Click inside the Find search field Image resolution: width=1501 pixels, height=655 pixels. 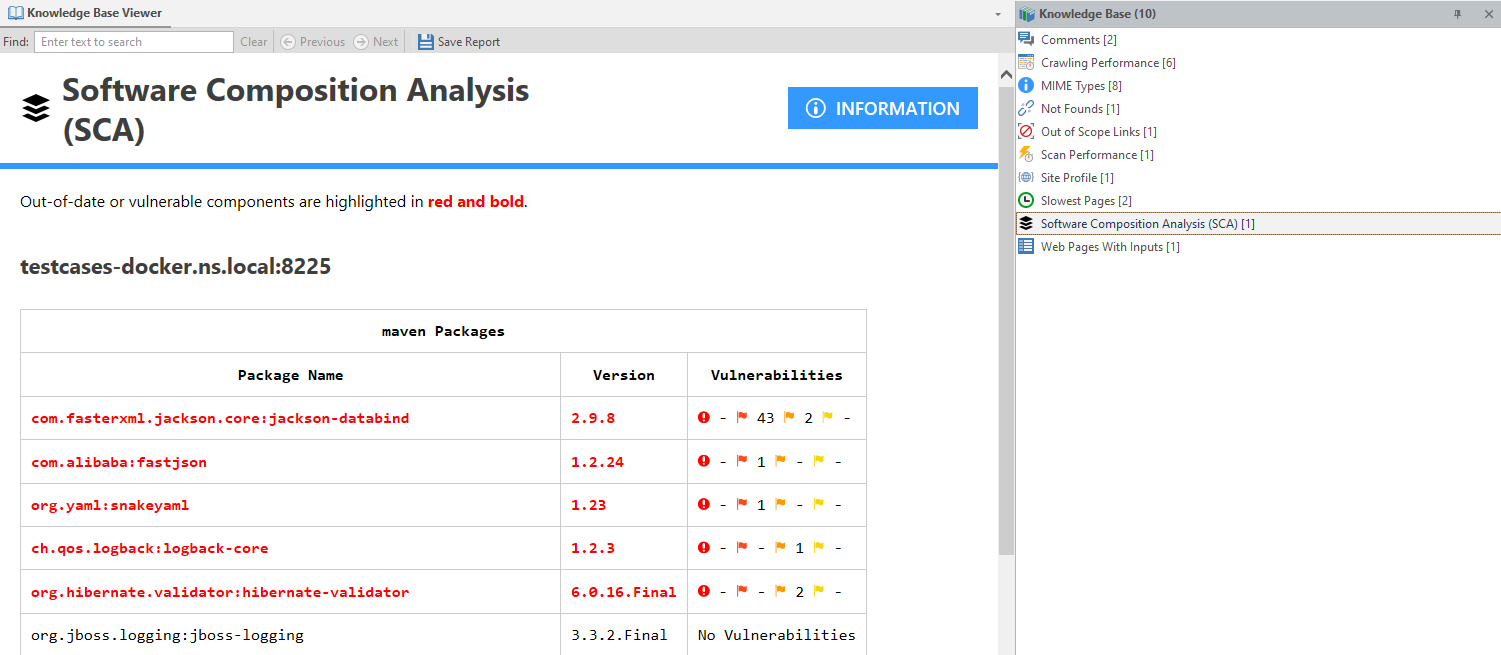[x=133, y=41]
